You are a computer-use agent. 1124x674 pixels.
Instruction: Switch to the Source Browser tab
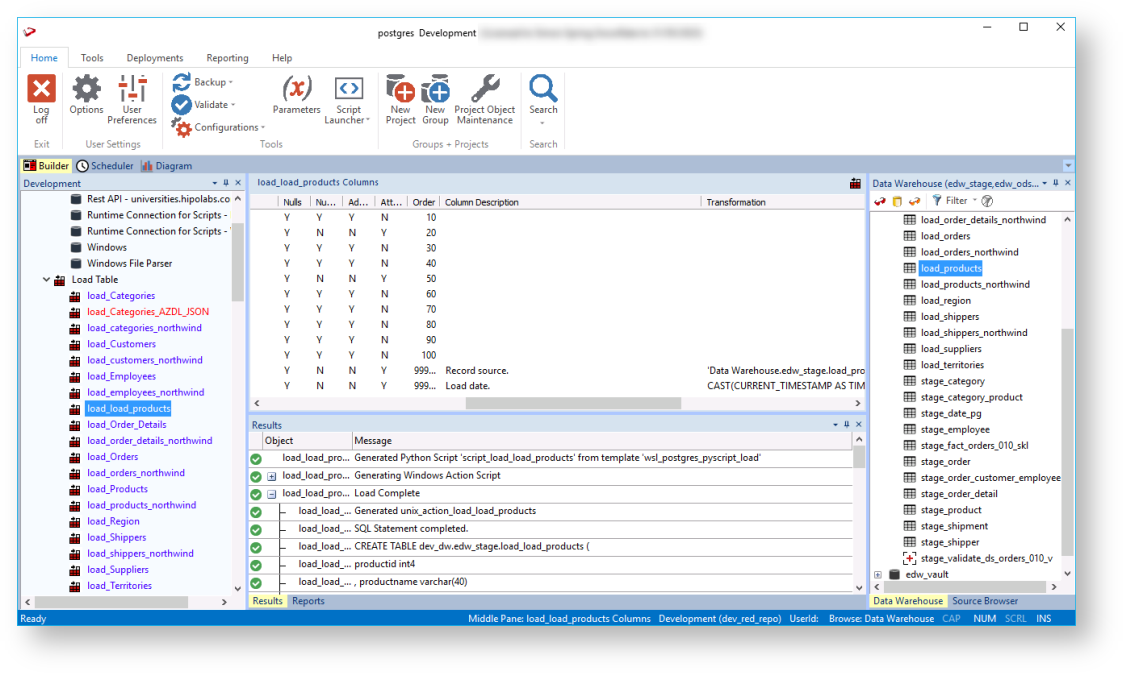tap(984, 601)
